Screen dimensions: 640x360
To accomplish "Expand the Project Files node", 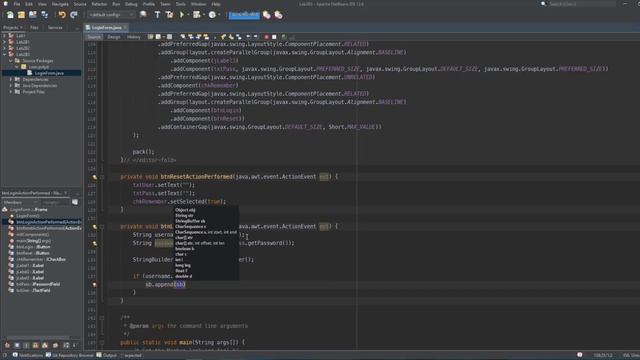I will [11, 92].
